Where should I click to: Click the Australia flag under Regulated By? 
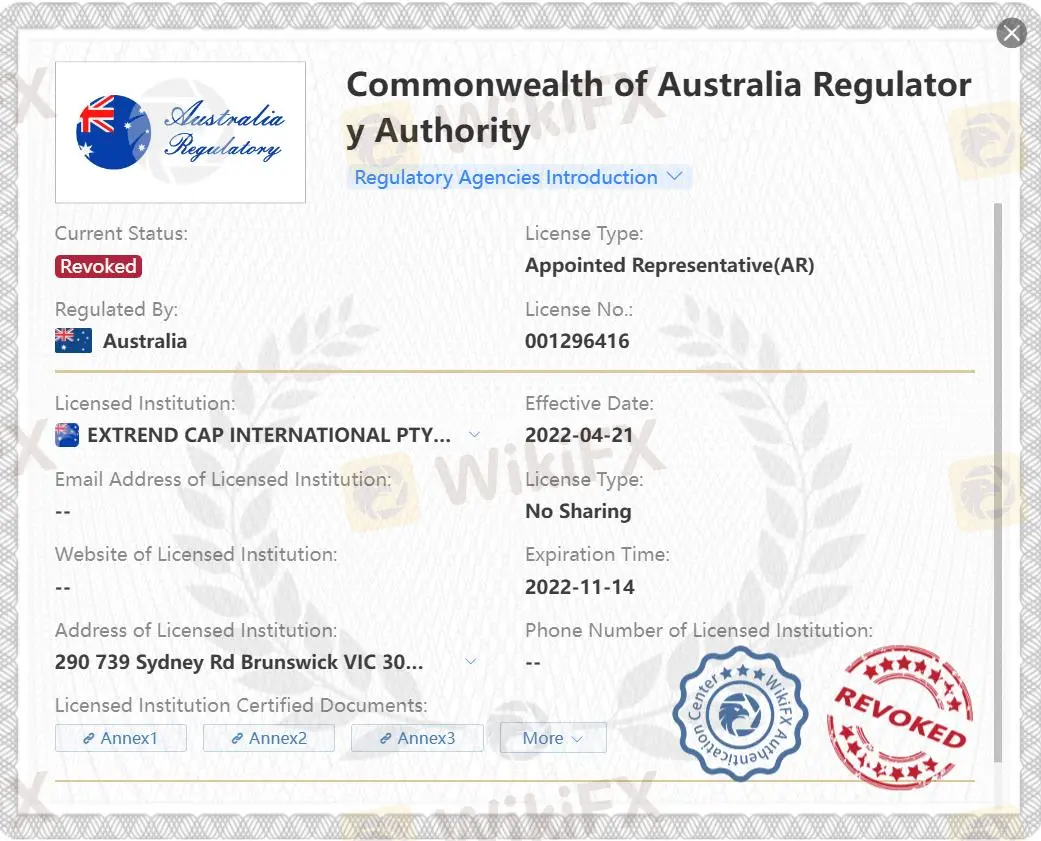73,341
